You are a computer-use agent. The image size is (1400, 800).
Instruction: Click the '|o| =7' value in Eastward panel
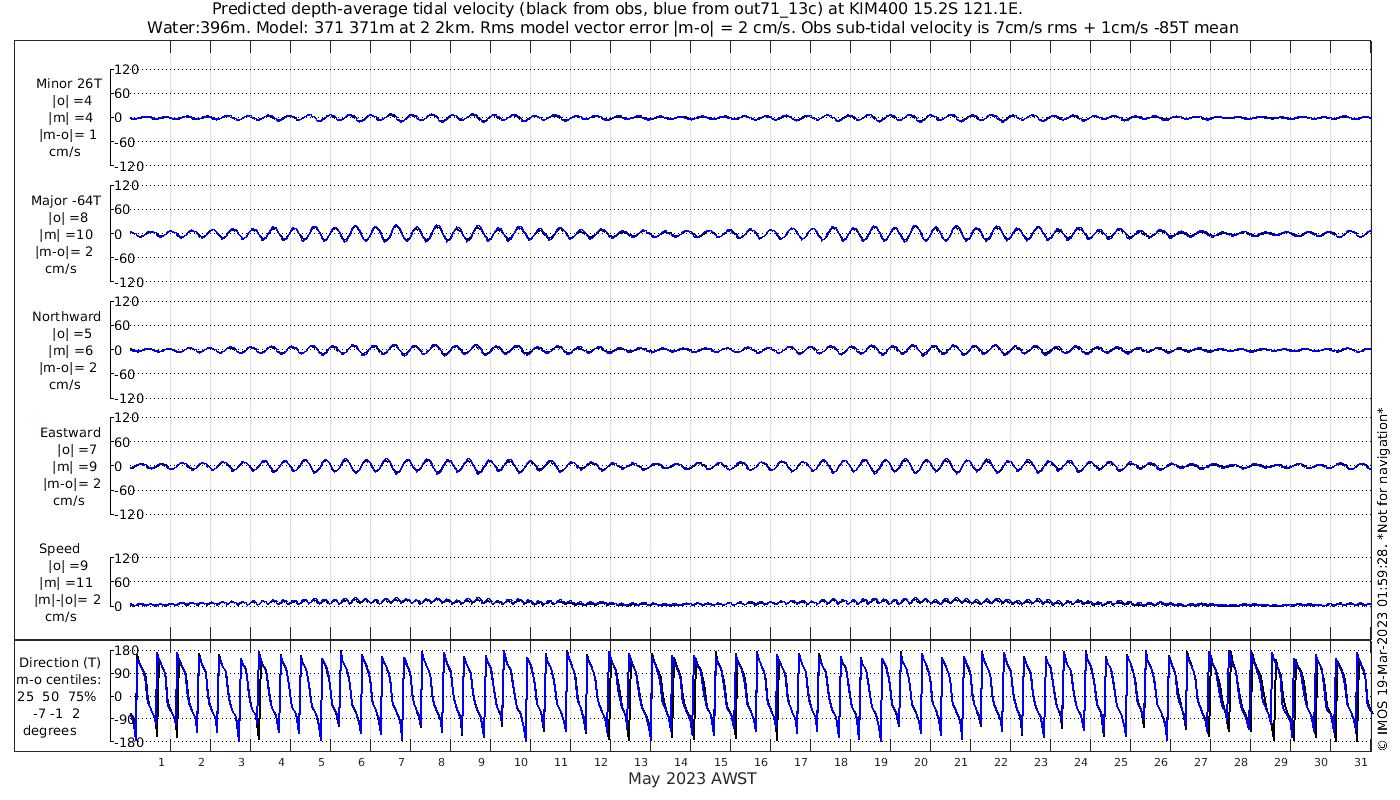click(x=77, y=450)
